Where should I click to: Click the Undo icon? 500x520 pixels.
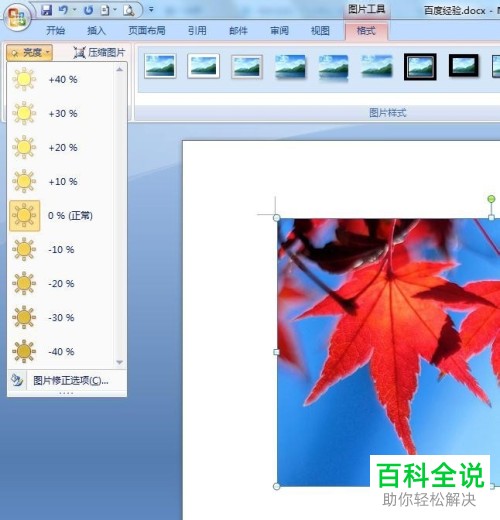click(x=63, y=10)
